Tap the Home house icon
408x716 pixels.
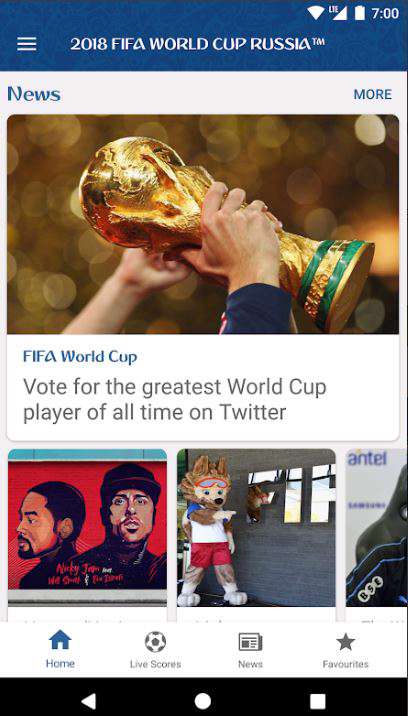pyautogui.click(x=60, y=640)
